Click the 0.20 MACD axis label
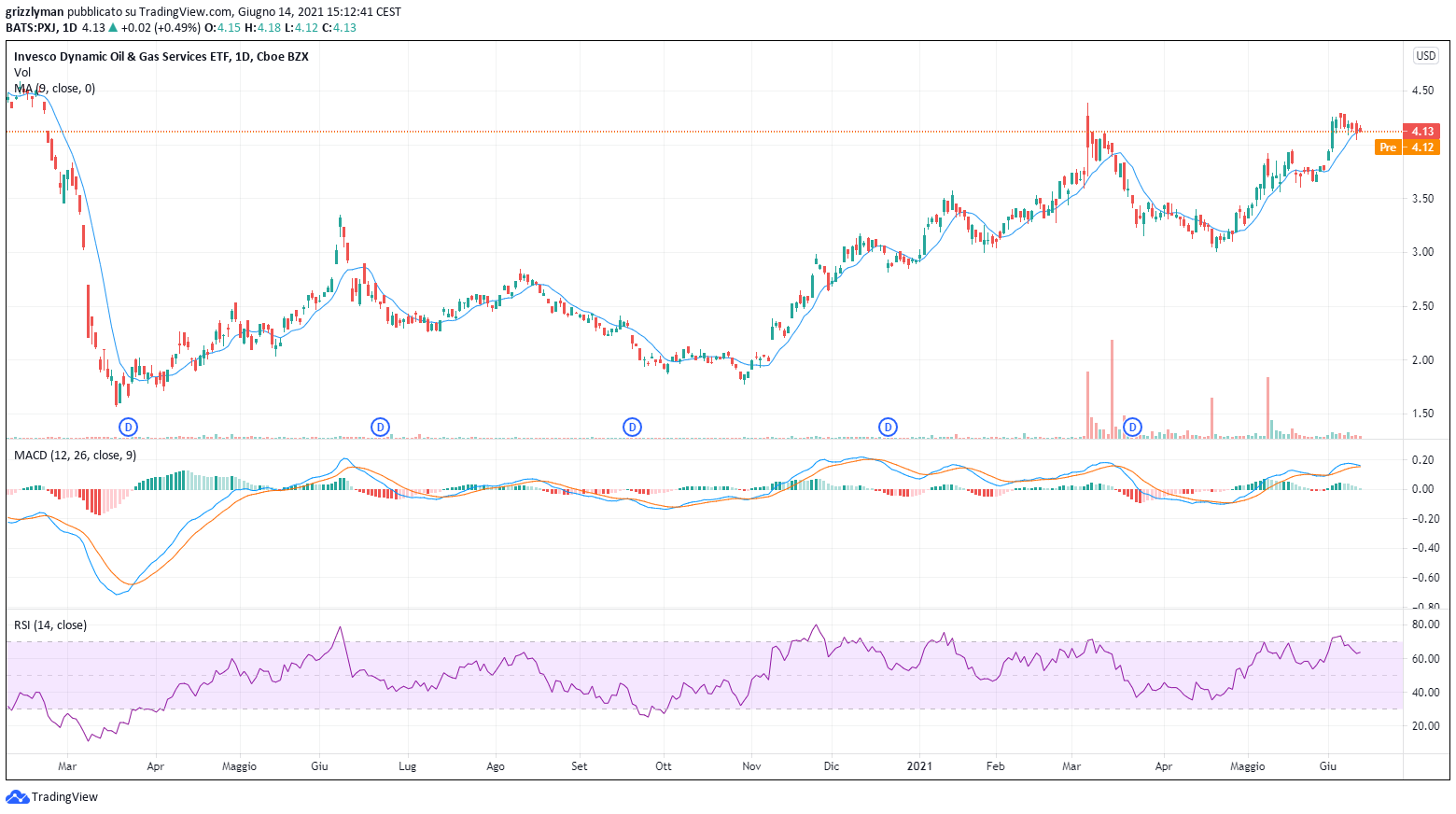 point(1422,460)
